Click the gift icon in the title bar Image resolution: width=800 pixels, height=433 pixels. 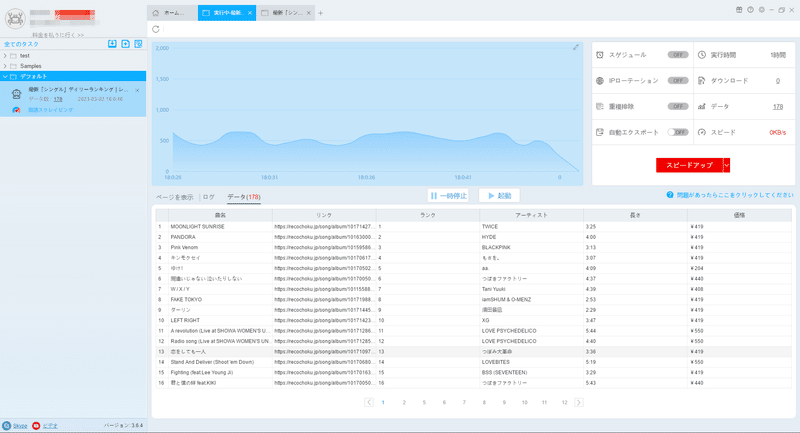click(x=739, y=10)
